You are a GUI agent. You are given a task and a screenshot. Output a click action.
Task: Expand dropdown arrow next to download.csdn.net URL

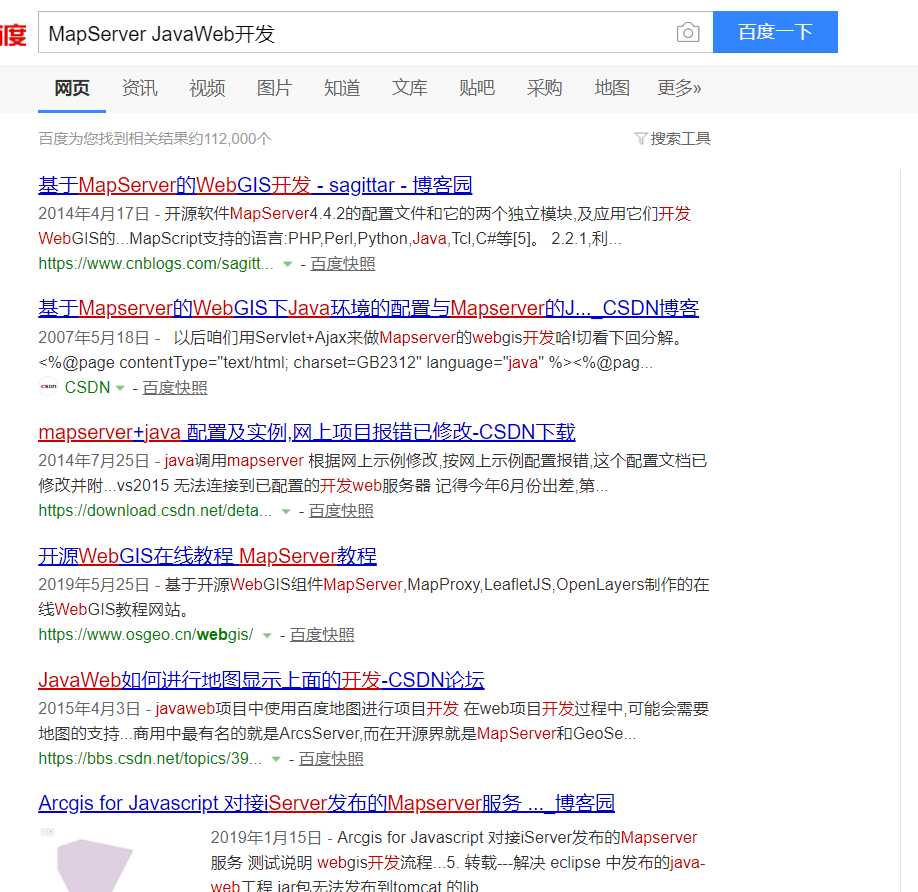coord(286,511)
